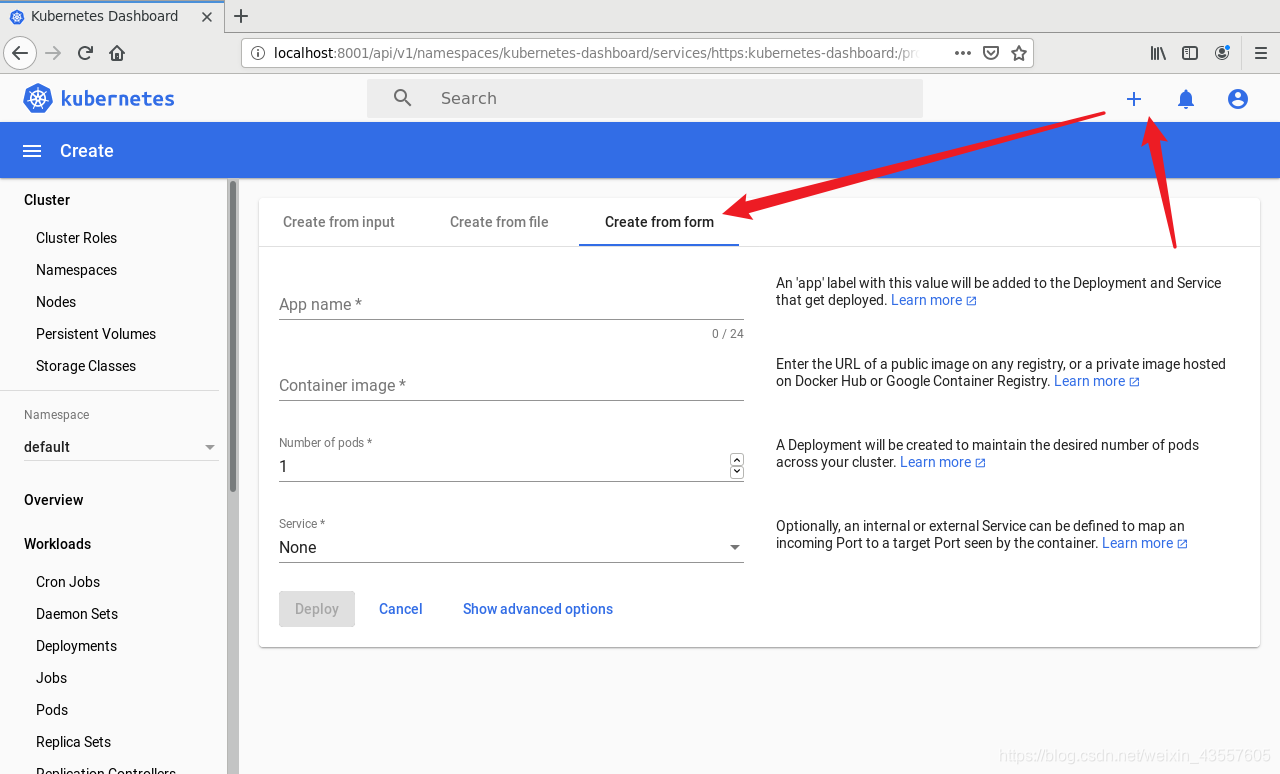Click the plus icon to create a resource
Viewport: 1280px width, 774px height.
coord(1134,99)
